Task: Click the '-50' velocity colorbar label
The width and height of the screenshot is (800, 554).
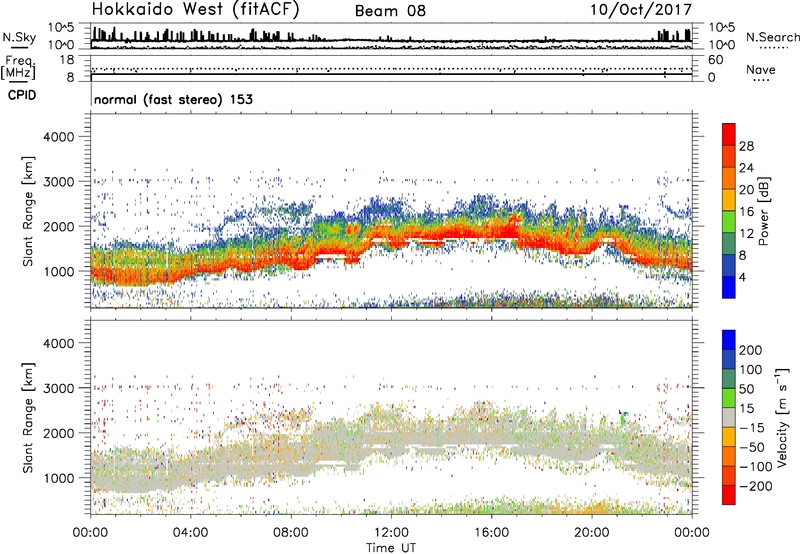Action: click(x=754, y=447)
